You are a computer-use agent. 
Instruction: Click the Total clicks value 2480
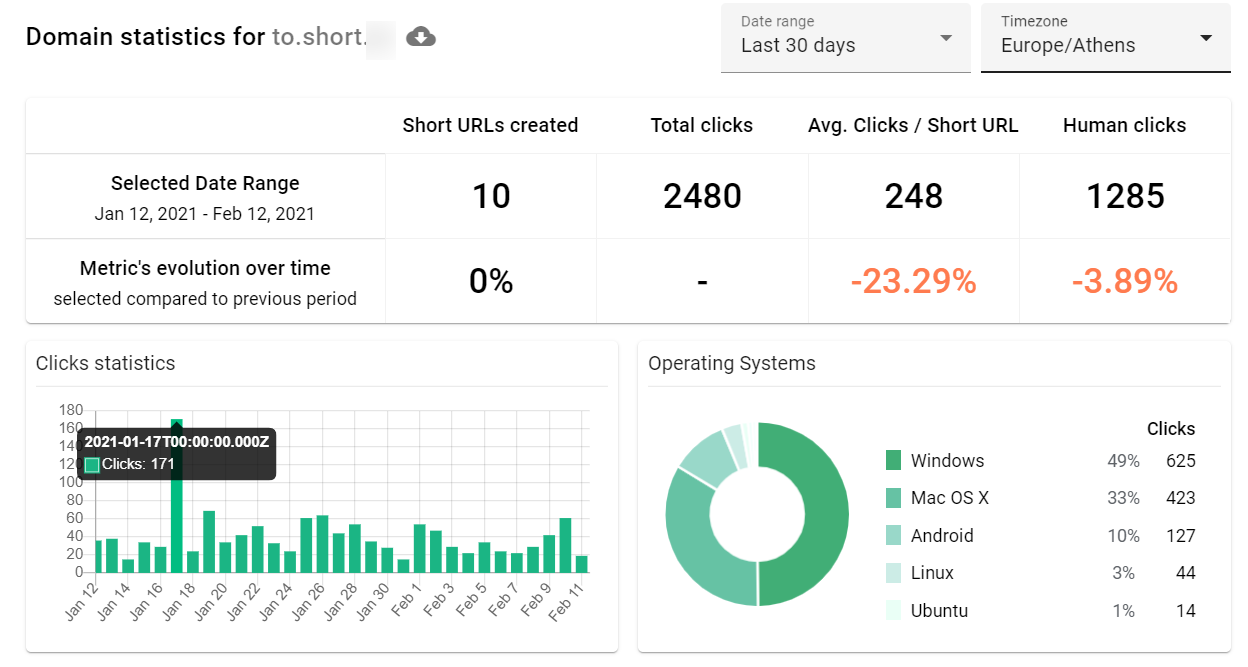701,196
